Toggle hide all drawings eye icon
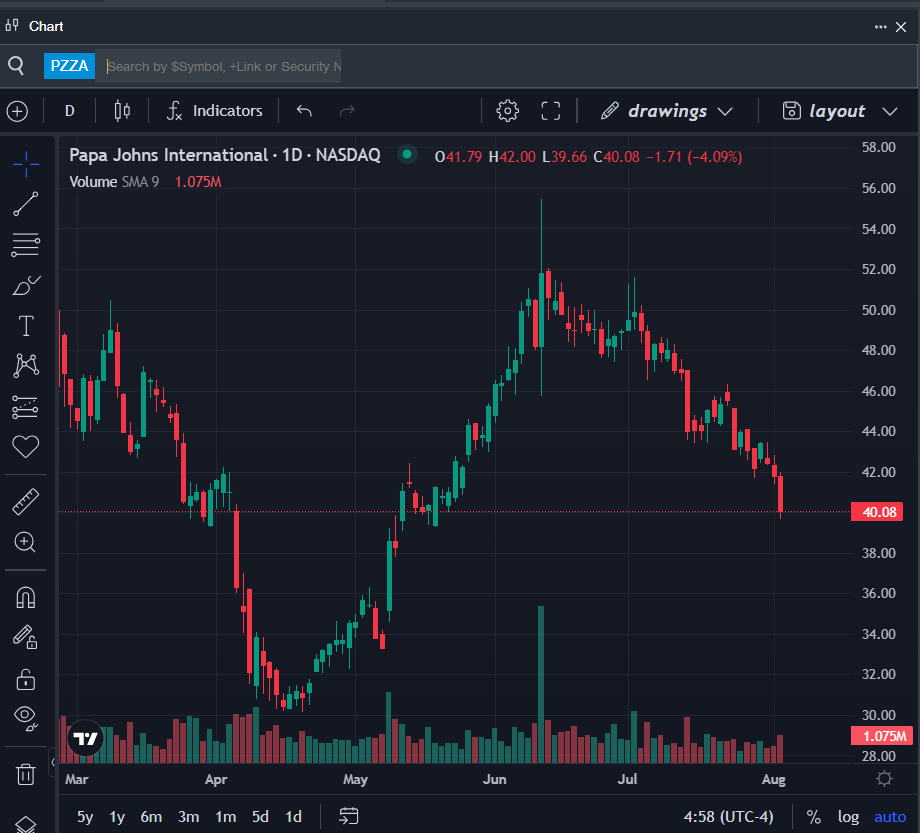 (x=26, y=718)
